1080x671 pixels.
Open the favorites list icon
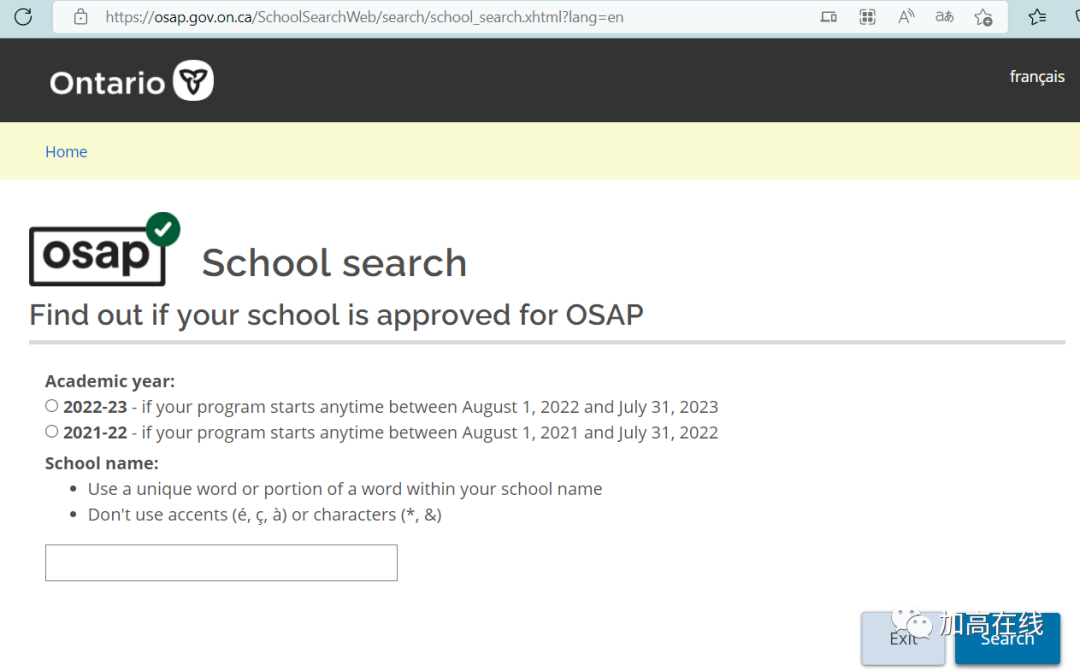[x=1038, y=17]
